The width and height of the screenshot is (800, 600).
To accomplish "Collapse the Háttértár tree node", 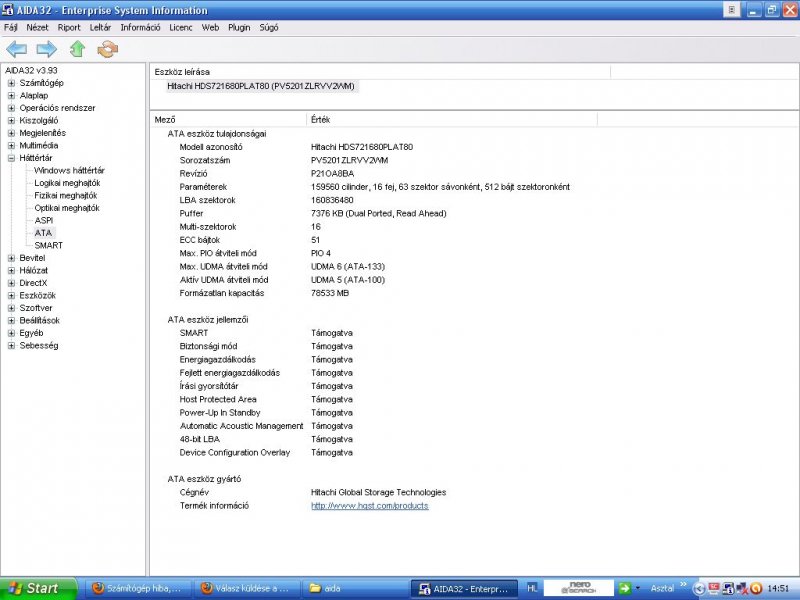I will [11, 158].
